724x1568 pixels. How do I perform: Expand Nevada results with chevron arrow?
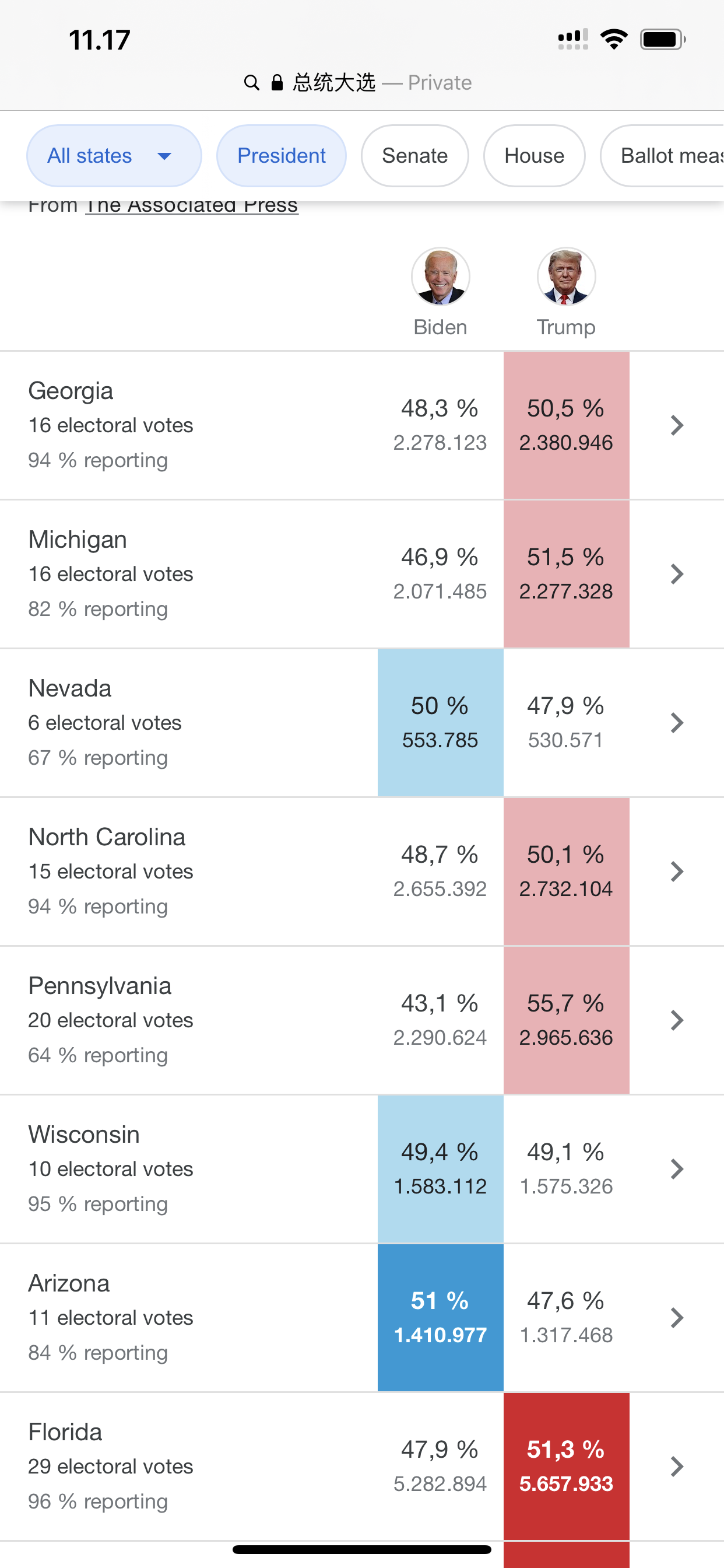click(677, 723)
